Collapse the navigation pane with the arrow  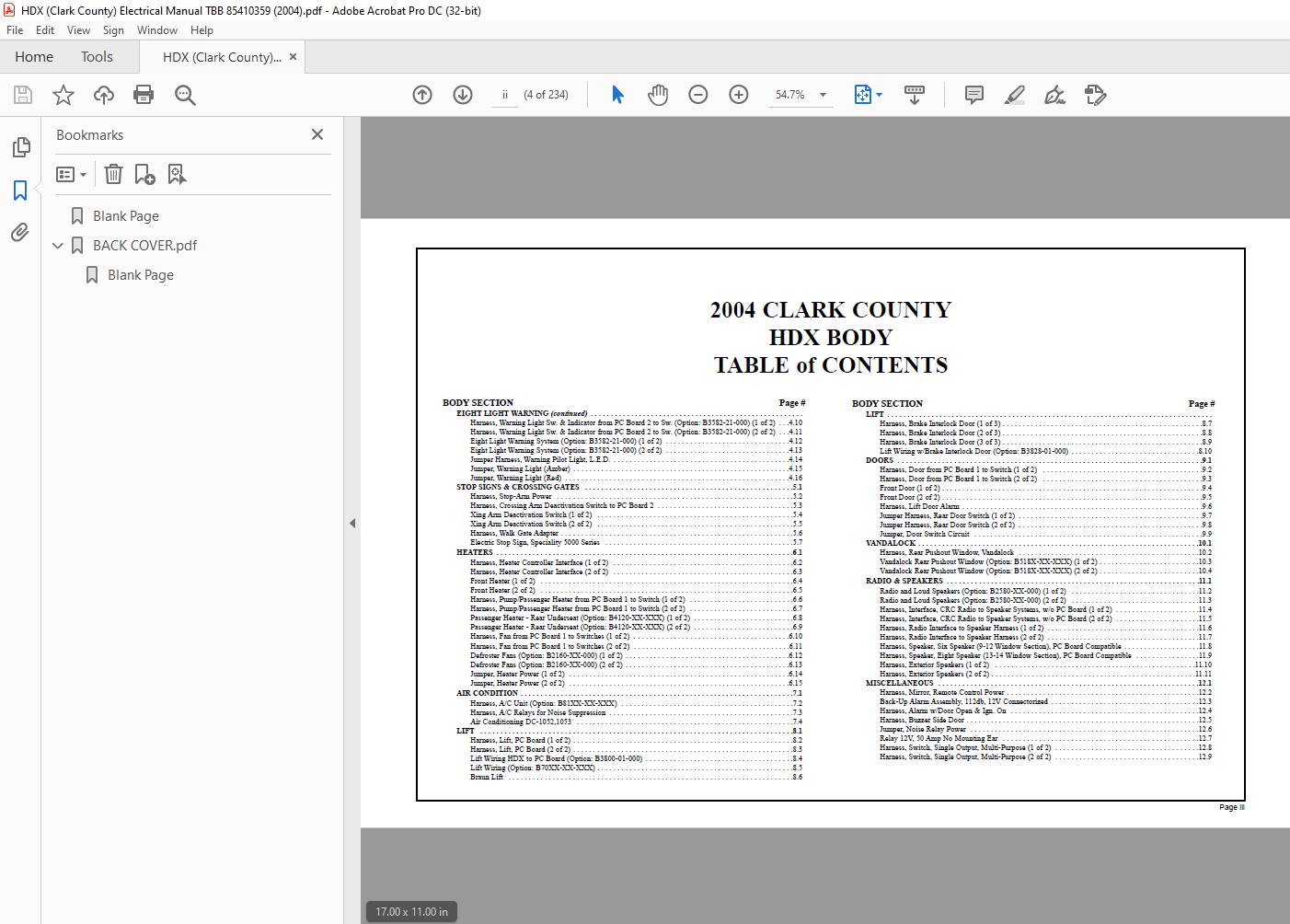coord(352,523)
